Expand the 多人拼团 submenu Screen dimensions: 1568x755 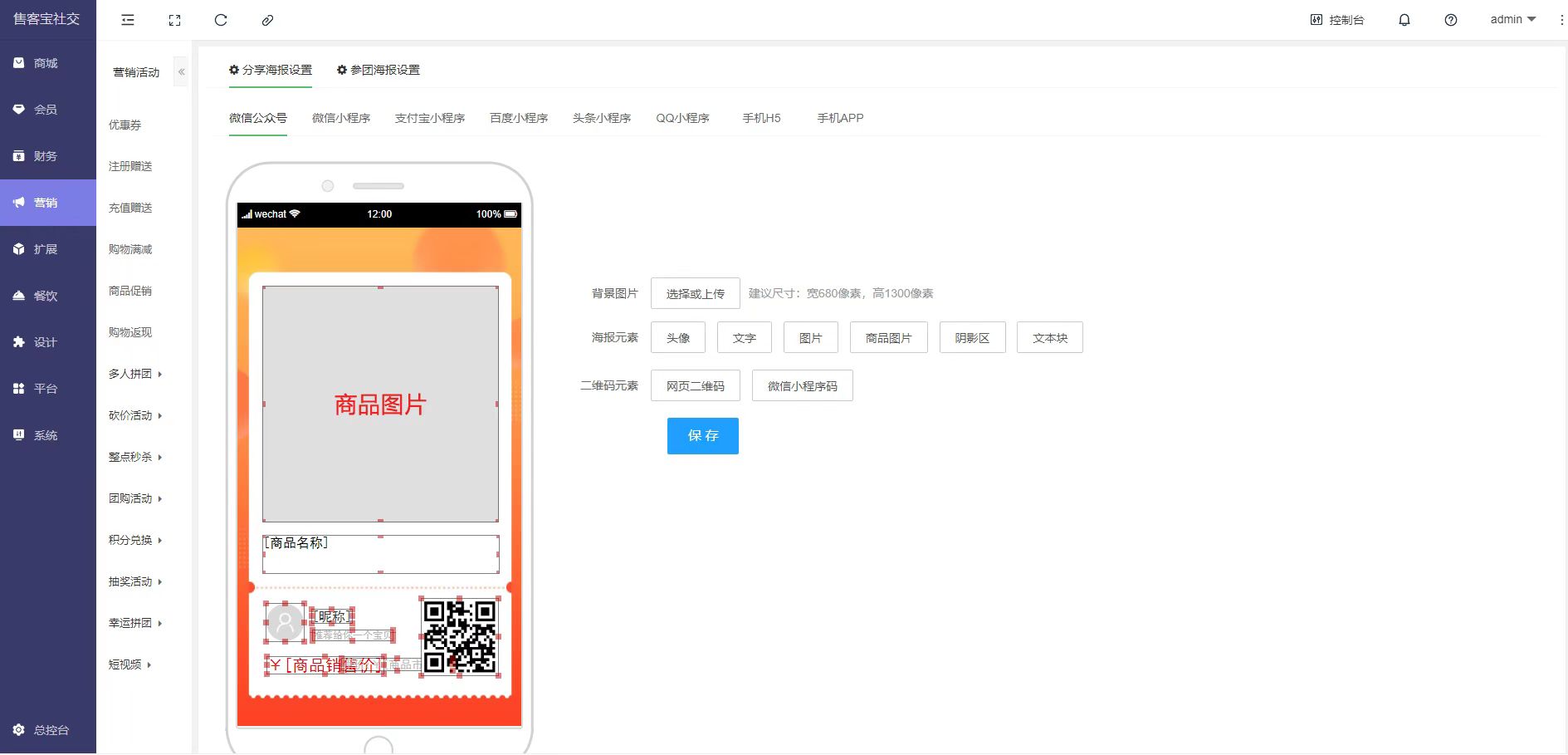[x=134, y=374]
